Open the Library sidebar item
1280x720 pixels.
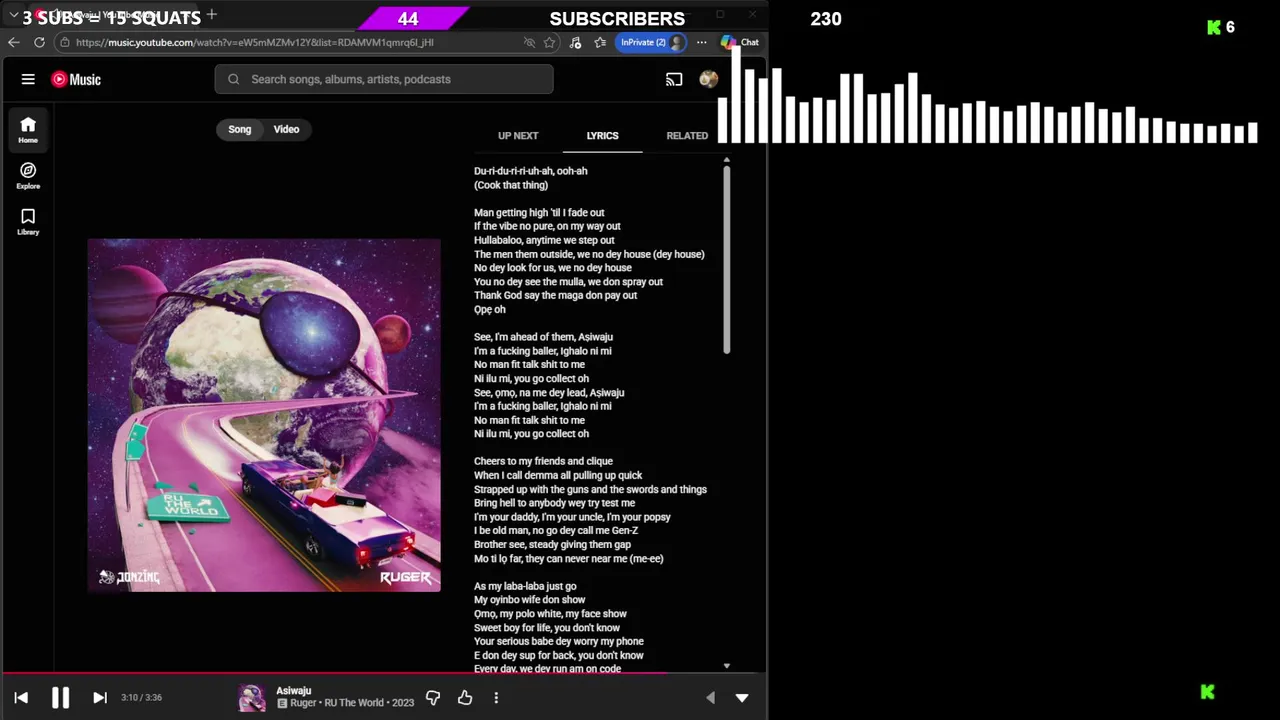coord(28,222)
